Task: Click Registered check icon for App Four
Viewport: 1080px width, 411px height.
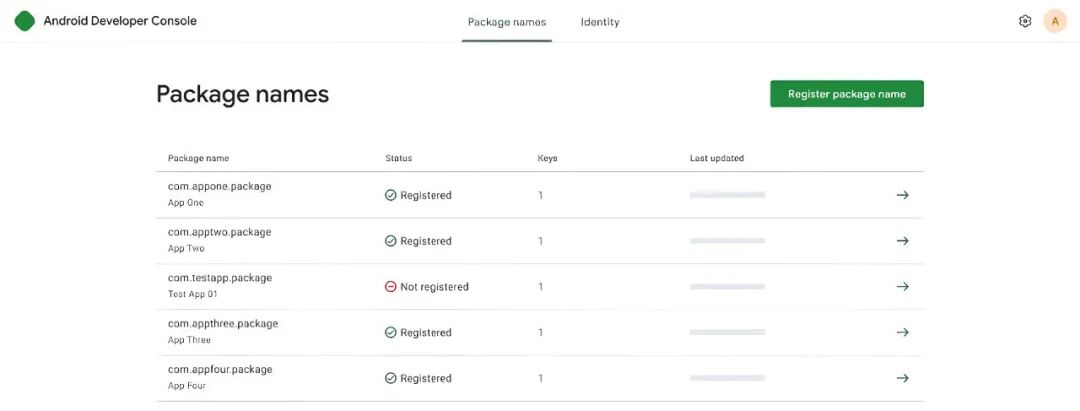Action: pos(391,378)
